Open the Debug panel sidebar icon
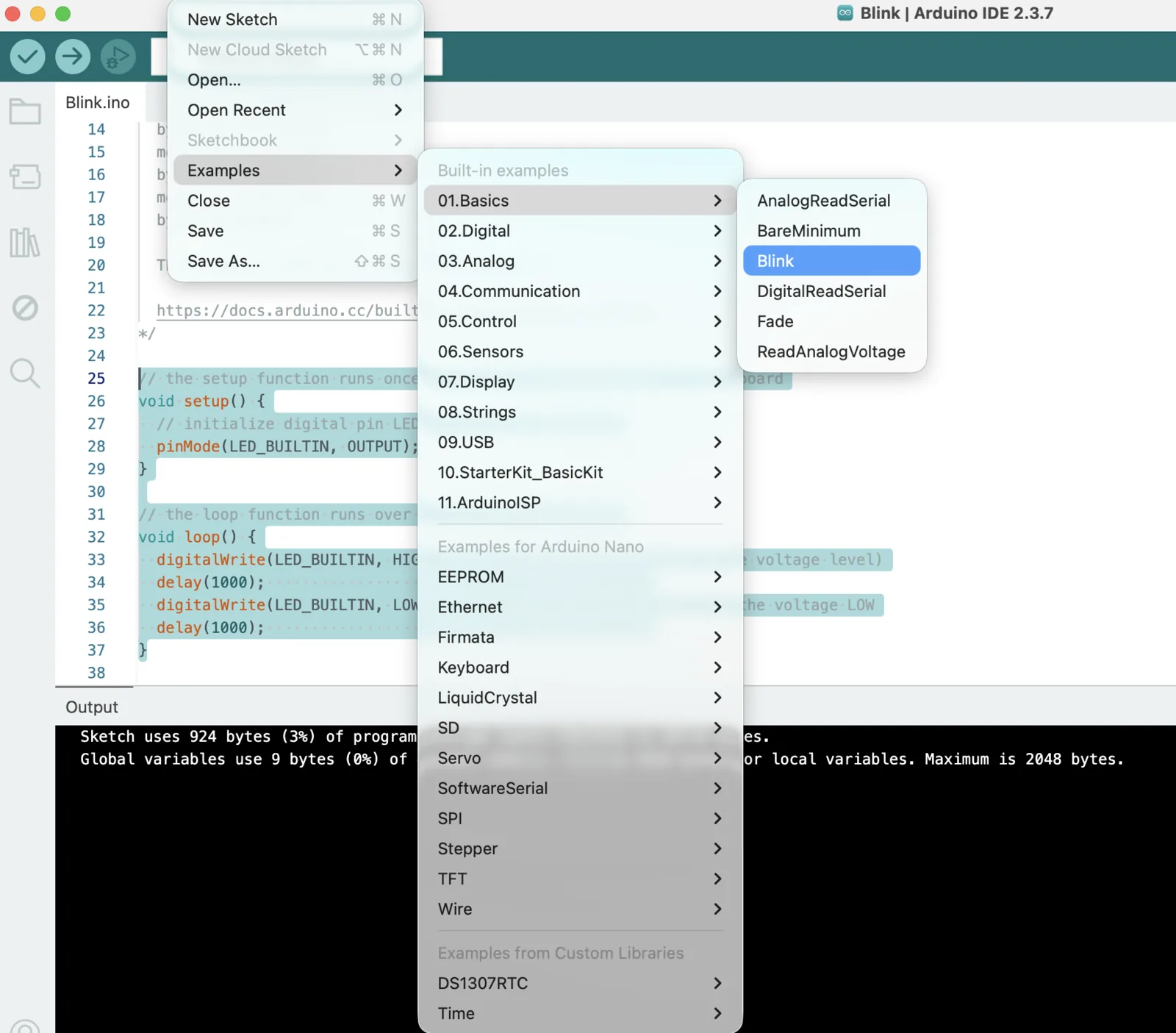The image size is (1176, 1033). [x=25, y=308]
